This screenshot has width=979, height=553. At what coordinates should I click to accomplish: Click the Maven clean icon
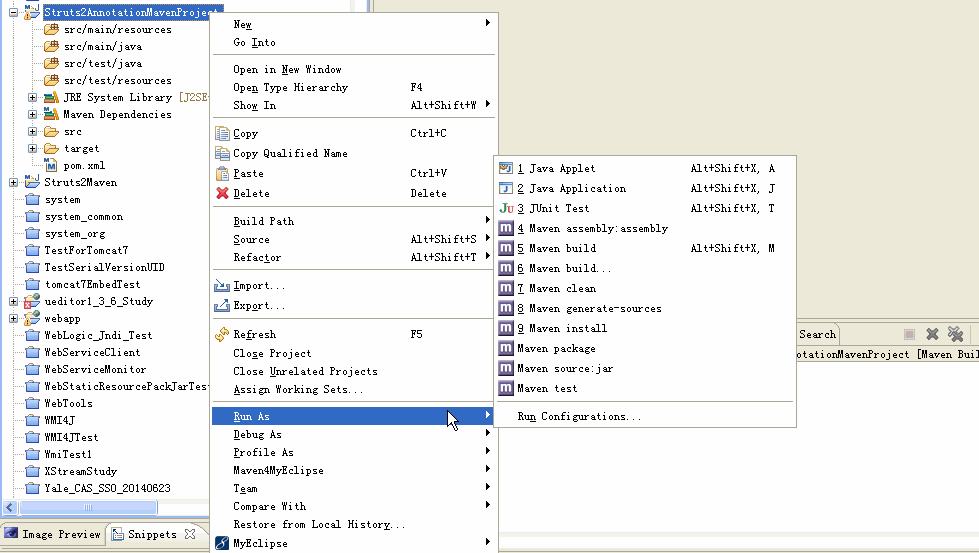pyautogui.click(x=506, y=289)
